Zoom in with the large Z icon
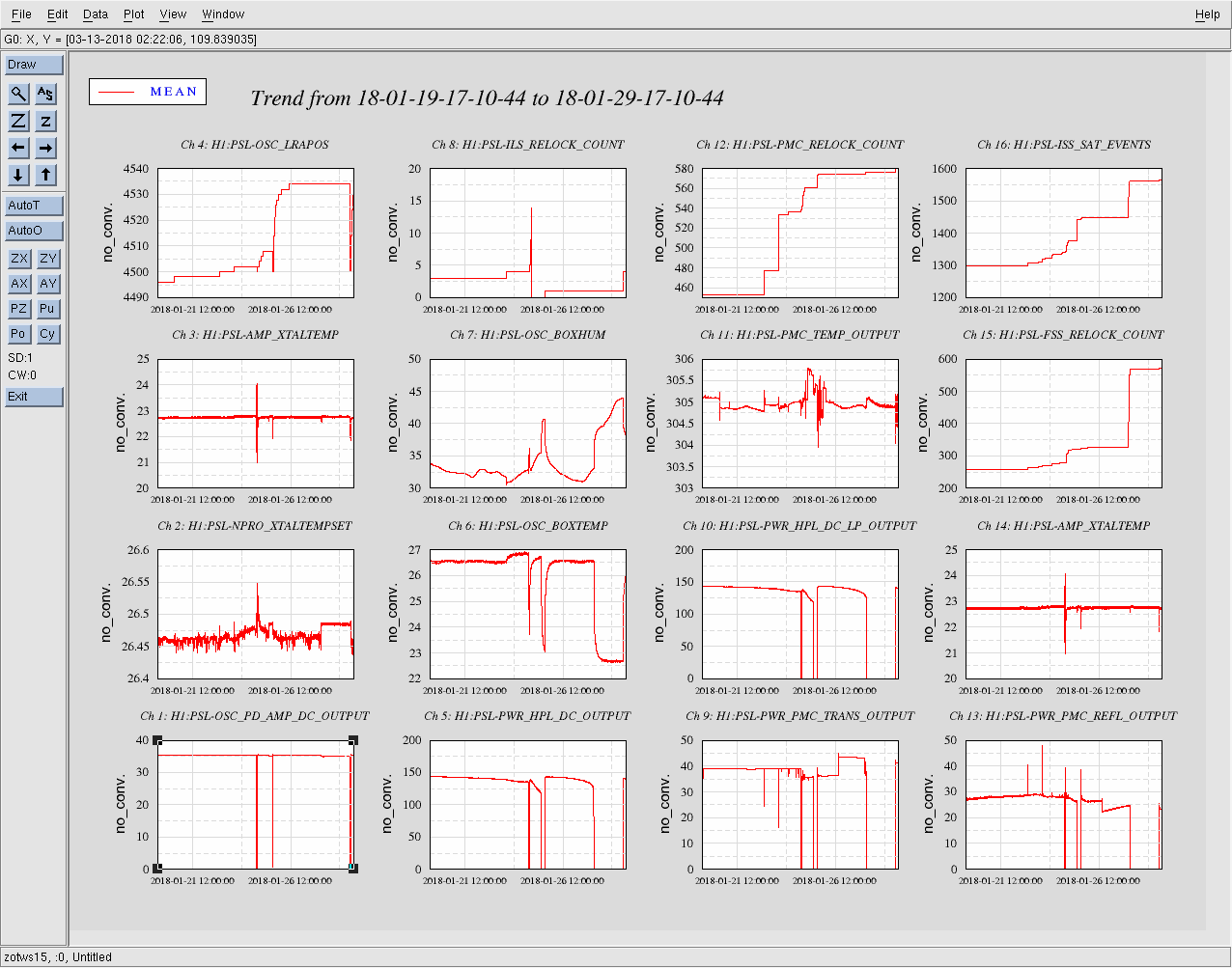Screen dimensions: 1232x968 tap(18, 121)
